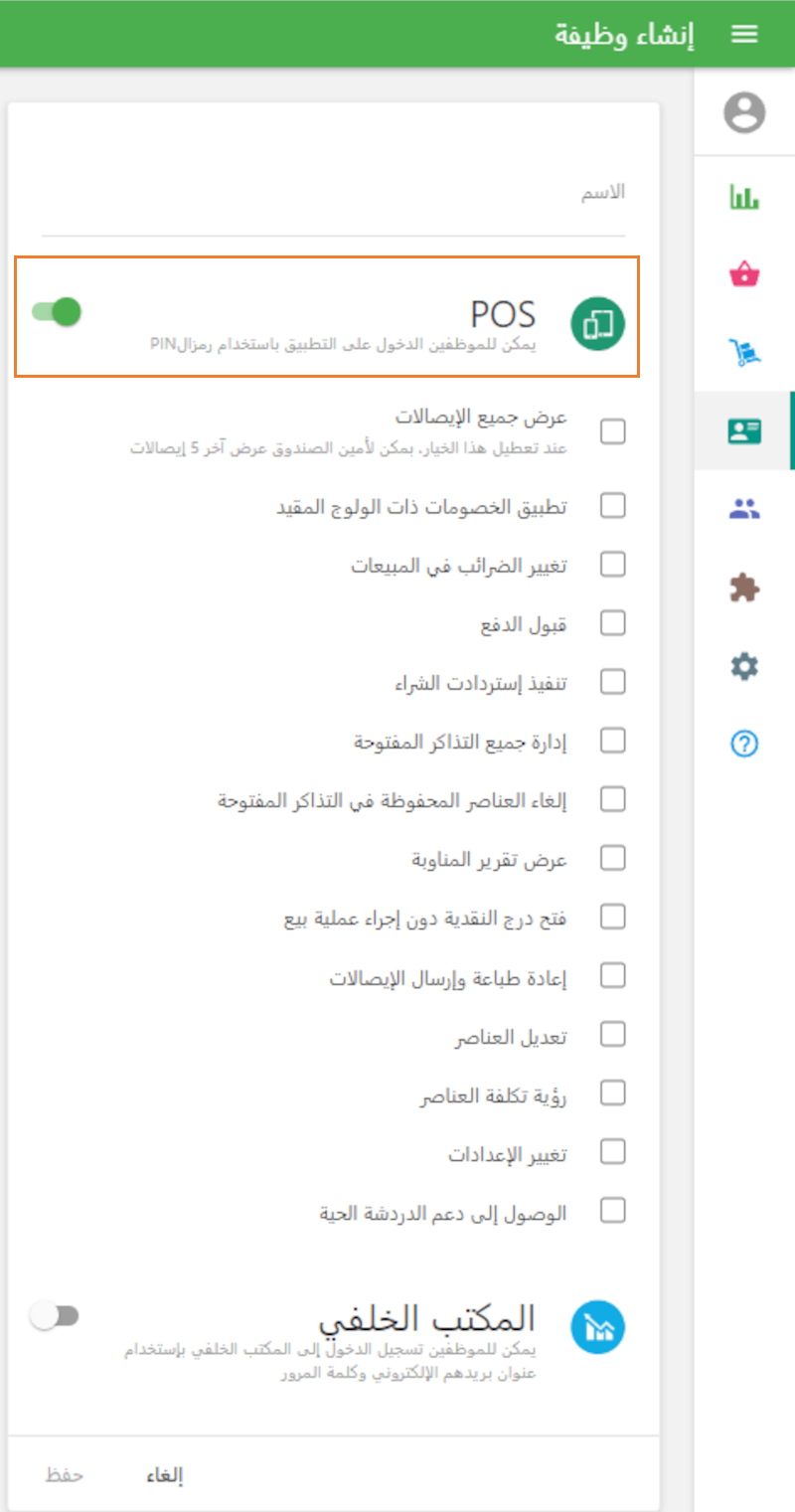Open the inventory management sidebar icon

(x=743, y=349)
